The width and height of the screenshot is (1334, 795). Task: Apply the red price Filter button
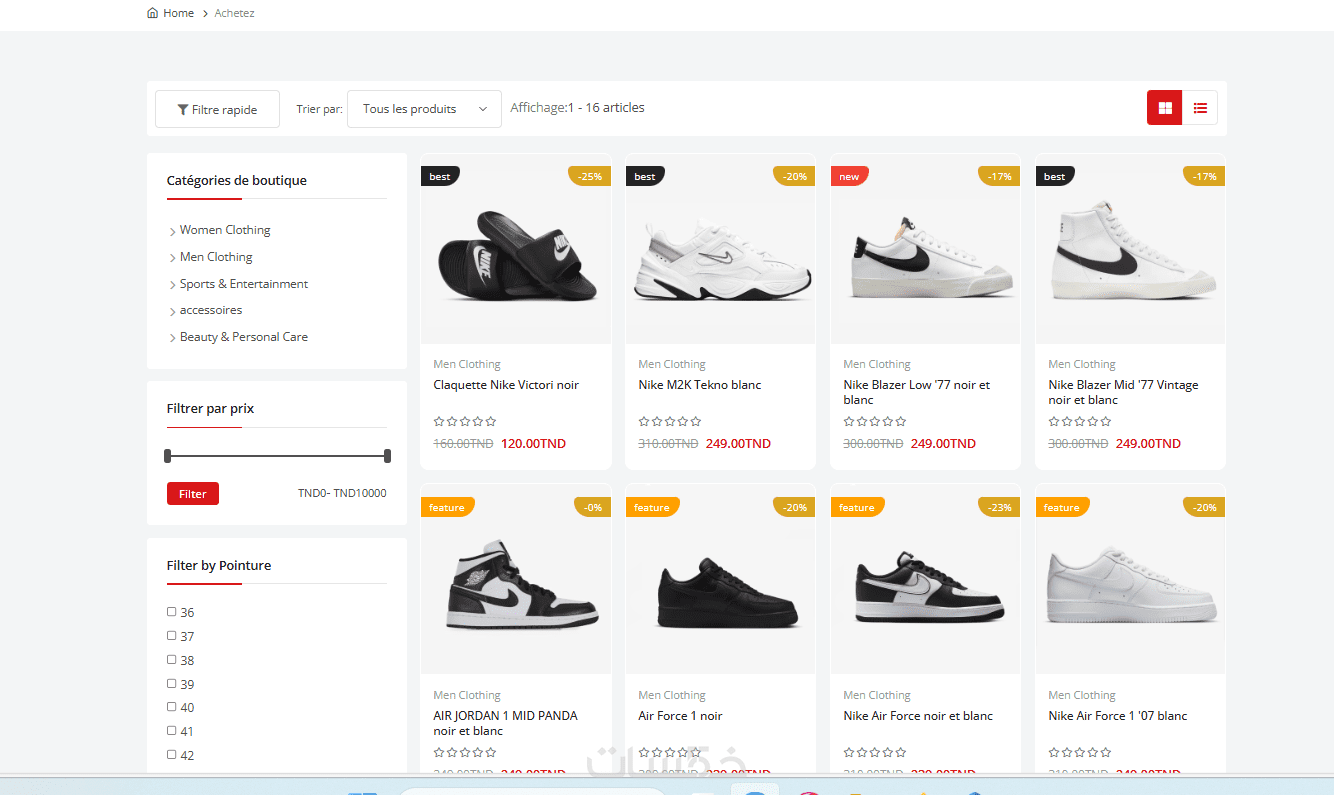[193, 493]
